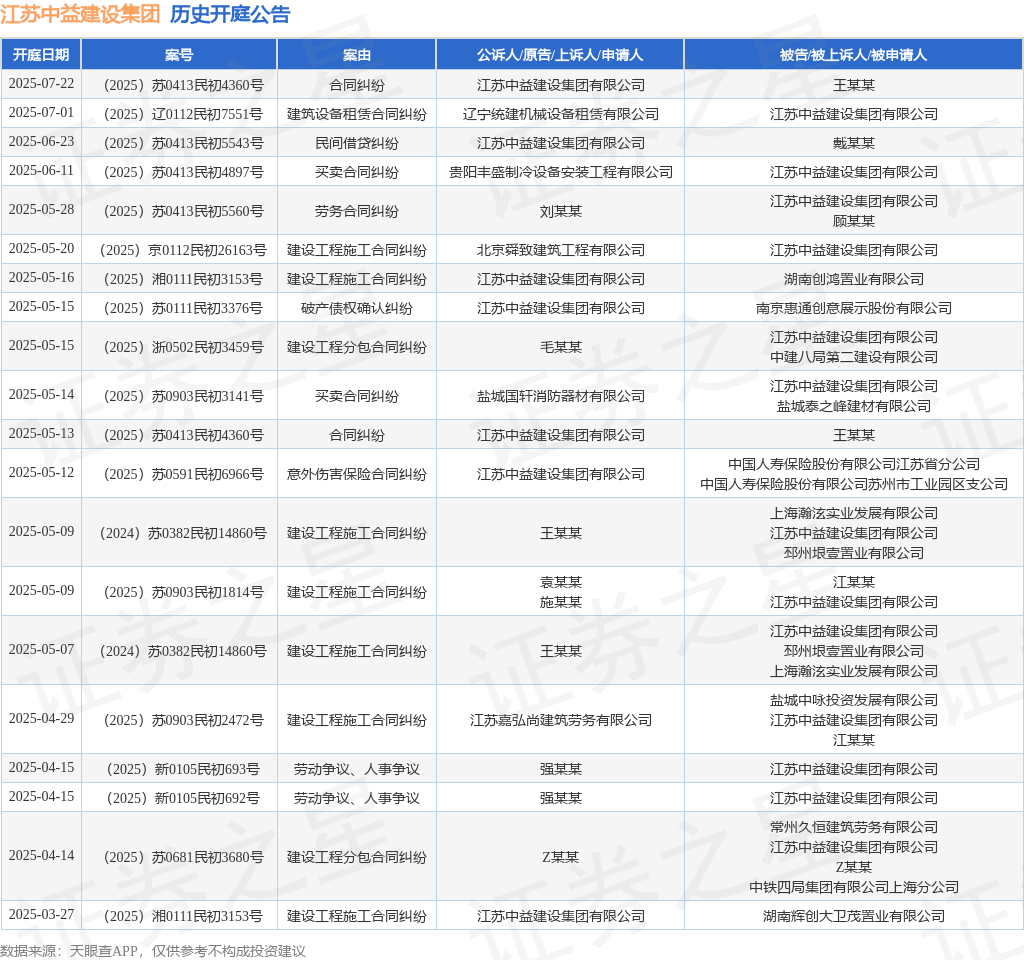Click 中建八局第二建设有限公司
The height and width of the screenshot is (960, 1024).
pyautogui.click(x=854, y=357)
